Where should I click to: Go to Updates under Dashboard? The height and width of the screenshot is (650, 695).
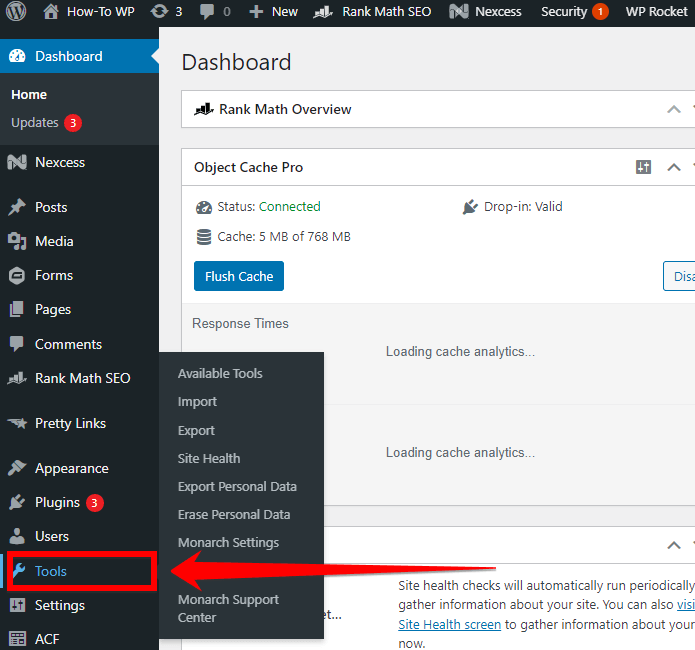(x=35, y=122)
